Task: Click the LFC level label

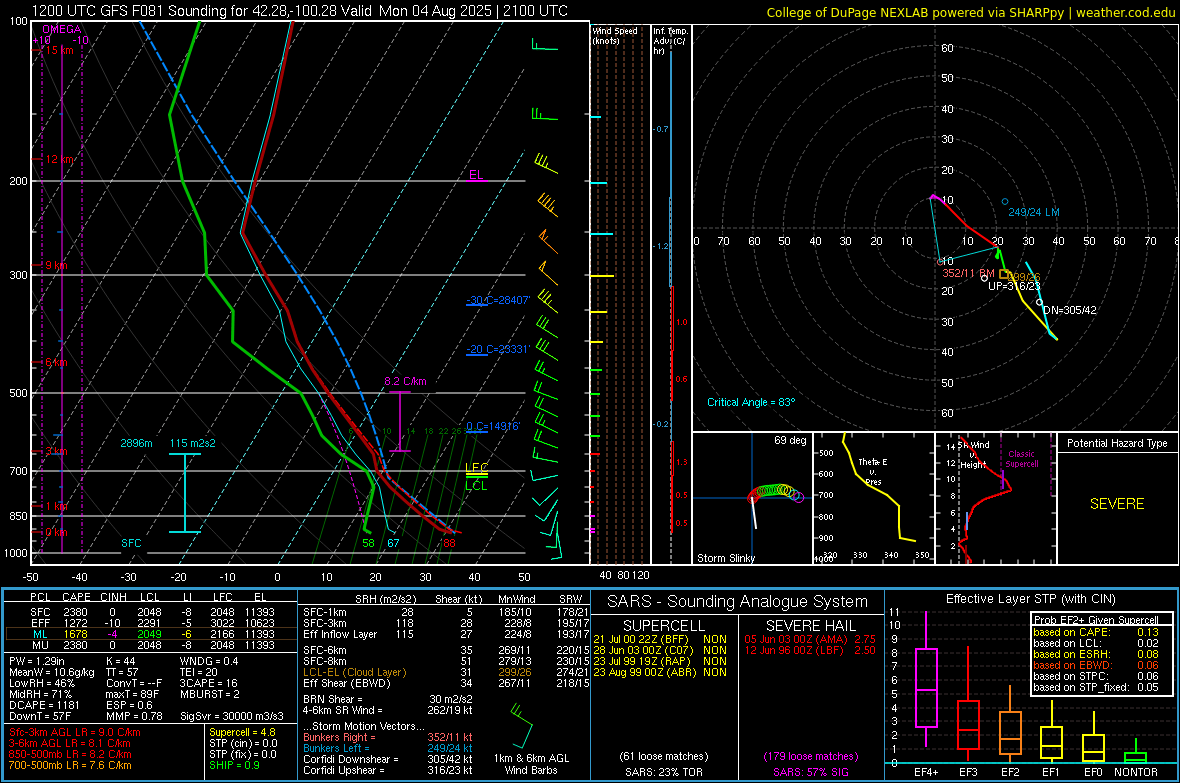Action: click(476, 468)
